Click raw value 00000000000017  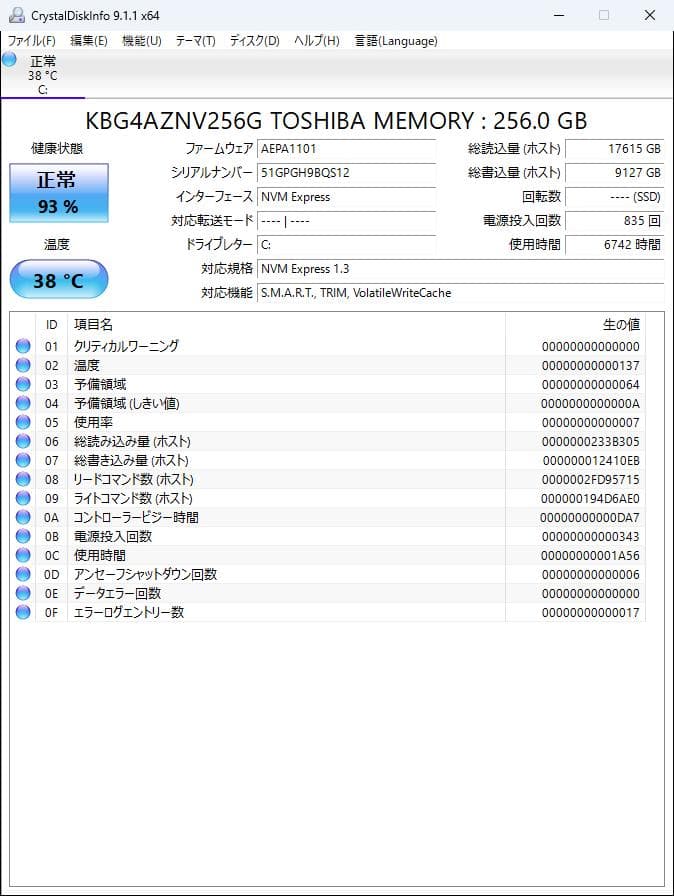point(591,613)
